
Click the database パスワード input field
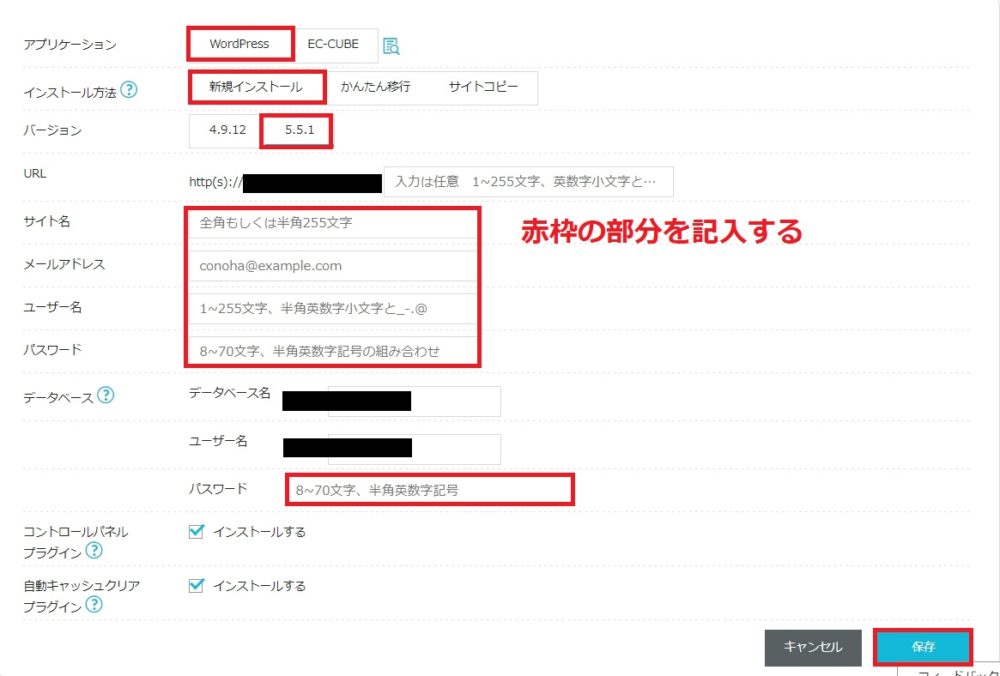pos(429,490)
